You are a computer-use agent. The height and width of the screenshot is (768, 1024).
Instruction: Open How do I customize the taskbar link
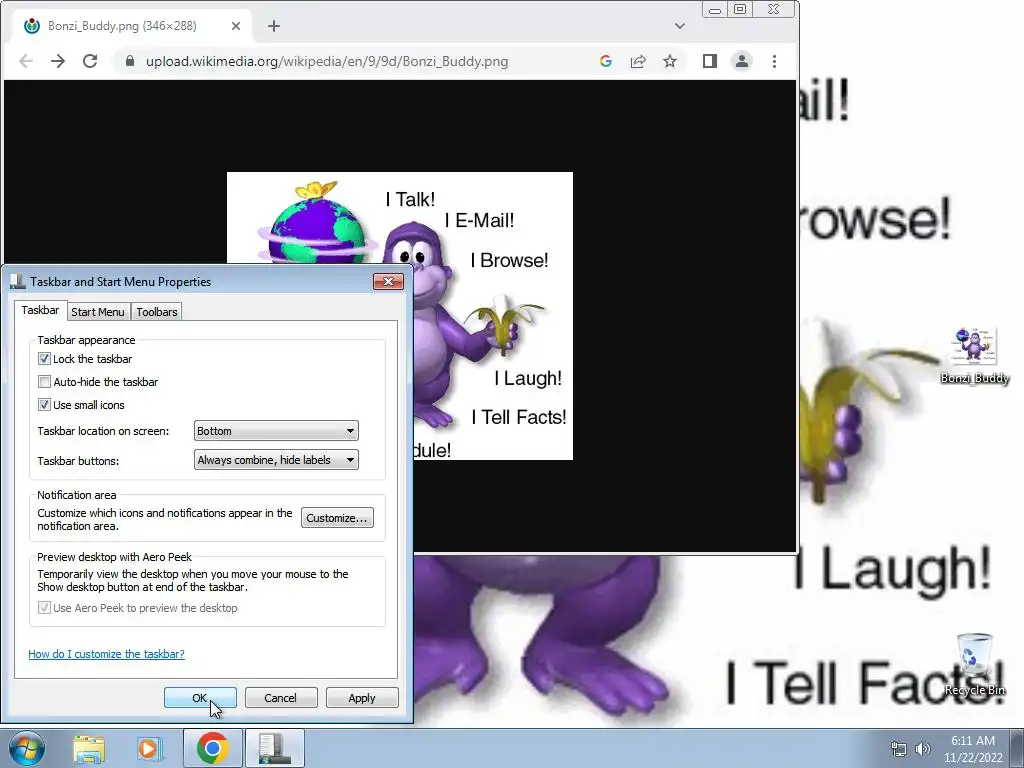pos(106,654)
